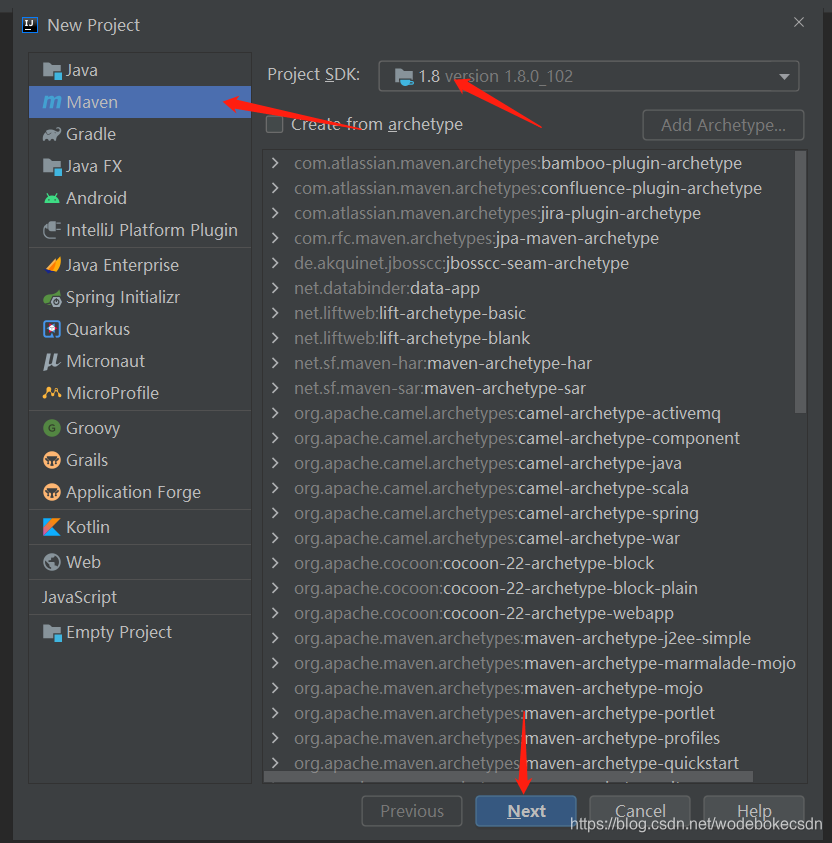Click the Spring Initializr icon

pyautogui.click(x=52, y=297)
